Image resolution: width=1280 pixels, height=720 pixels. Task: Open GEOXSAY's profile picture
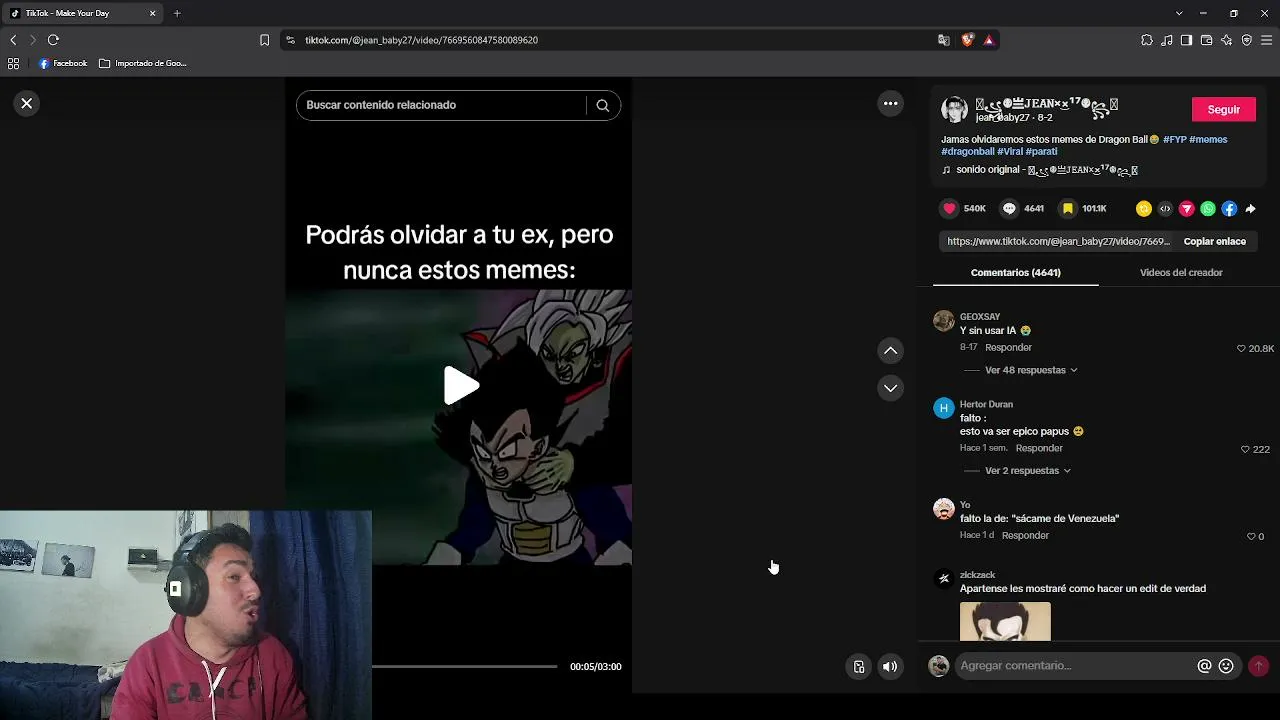[x=944, y=321]
